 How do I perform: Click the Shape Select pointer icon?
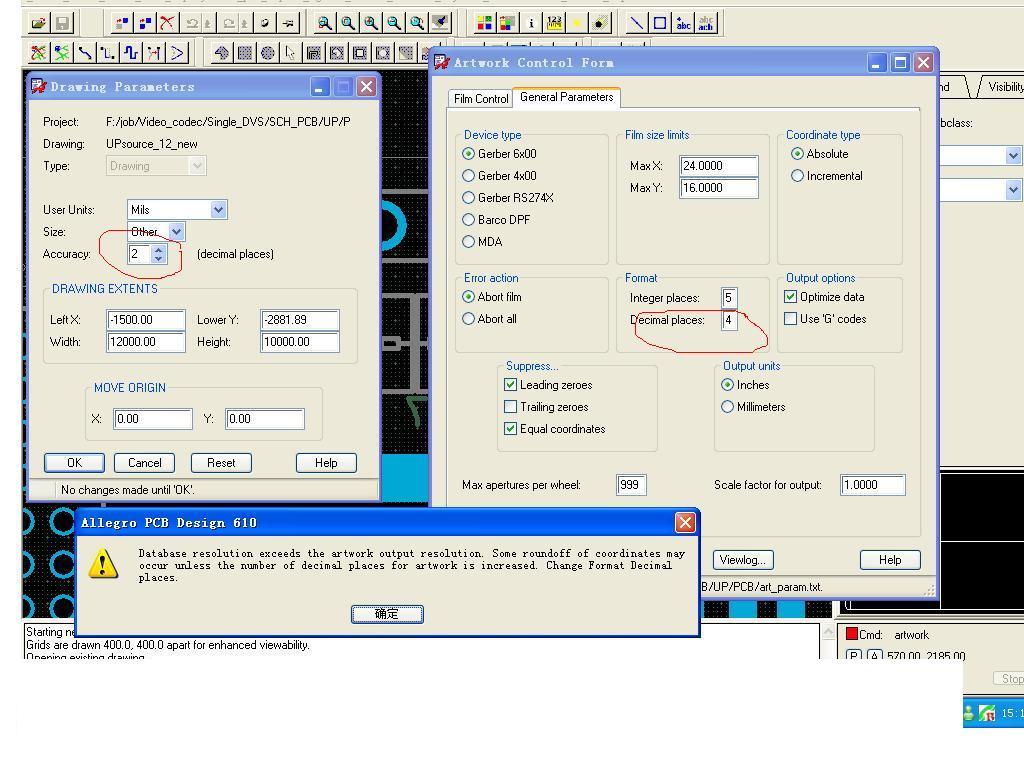(291, 52)
